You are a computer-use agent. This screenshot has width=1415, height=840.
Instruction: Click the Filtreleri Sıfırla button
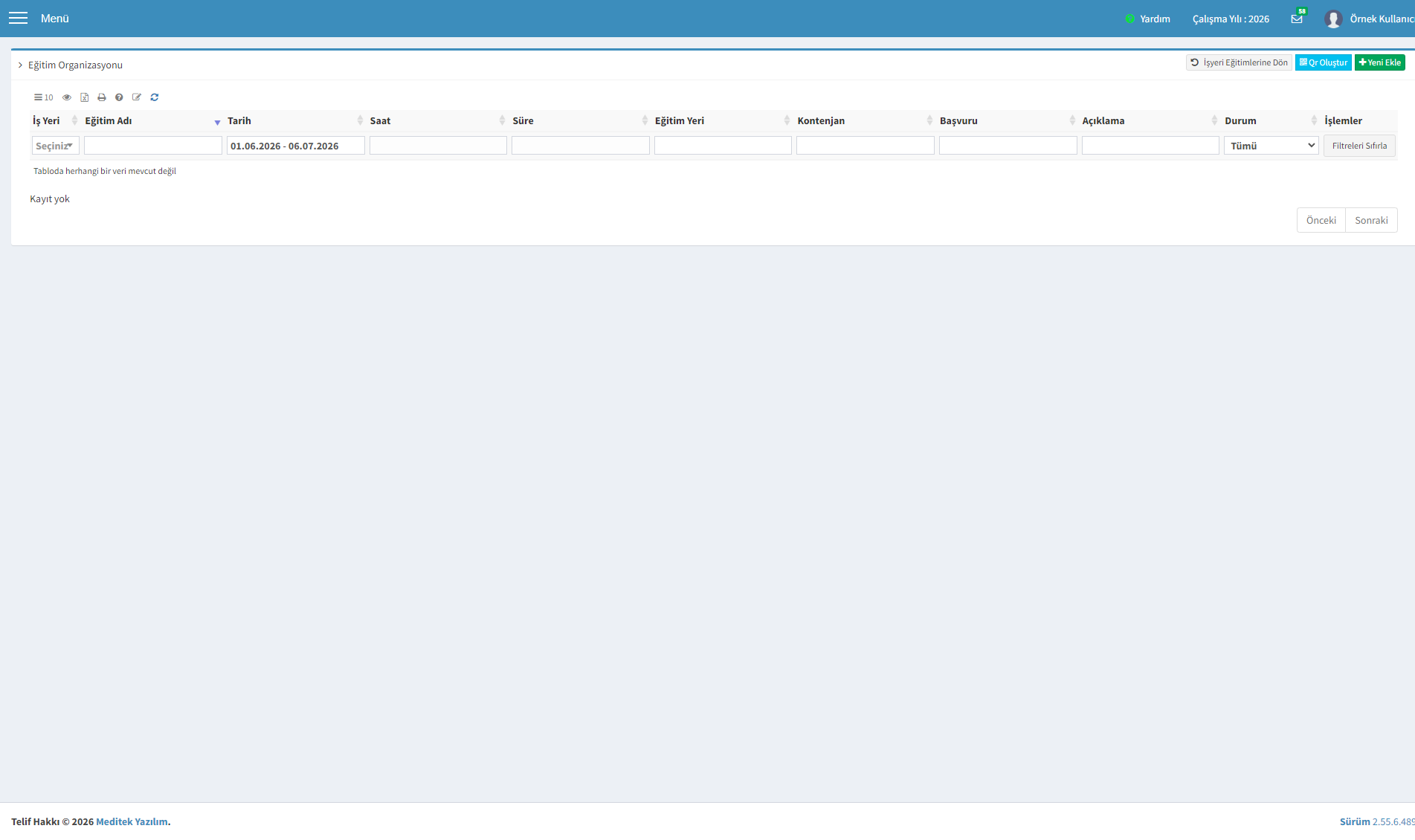(x=1359, y=146)
